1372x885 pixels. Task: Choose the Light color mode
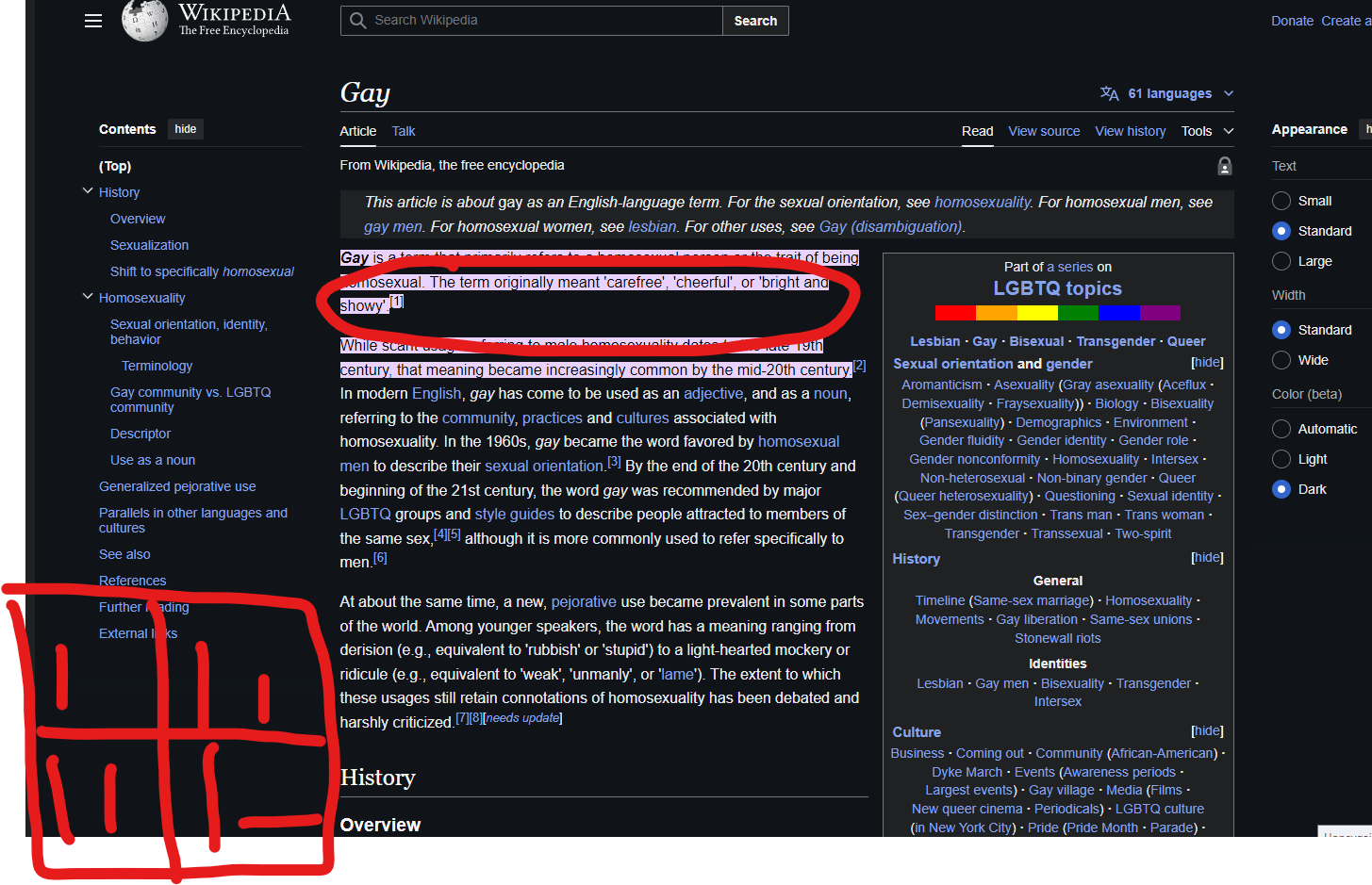[1281, 459]
